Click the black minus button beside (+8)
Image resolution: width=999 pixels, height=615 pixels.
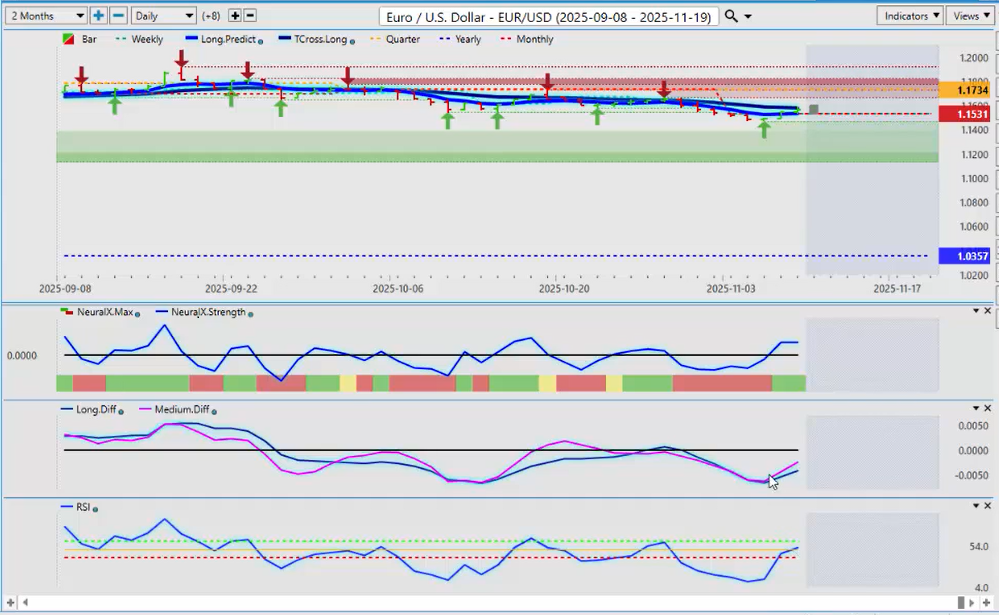250,16
